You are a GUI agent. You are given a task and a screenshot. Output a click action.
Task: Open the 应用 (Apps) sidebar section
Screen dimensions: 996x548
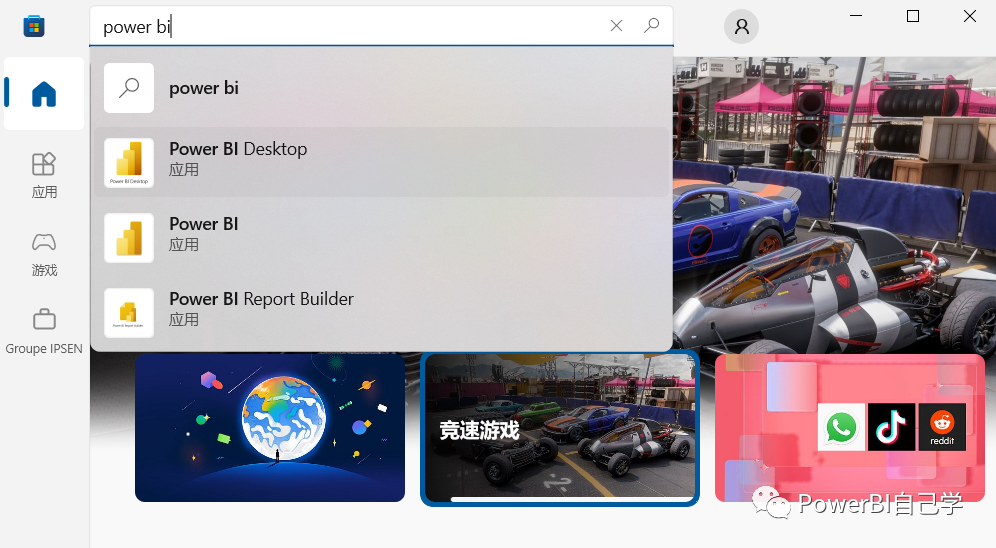(x=44, y=175)
